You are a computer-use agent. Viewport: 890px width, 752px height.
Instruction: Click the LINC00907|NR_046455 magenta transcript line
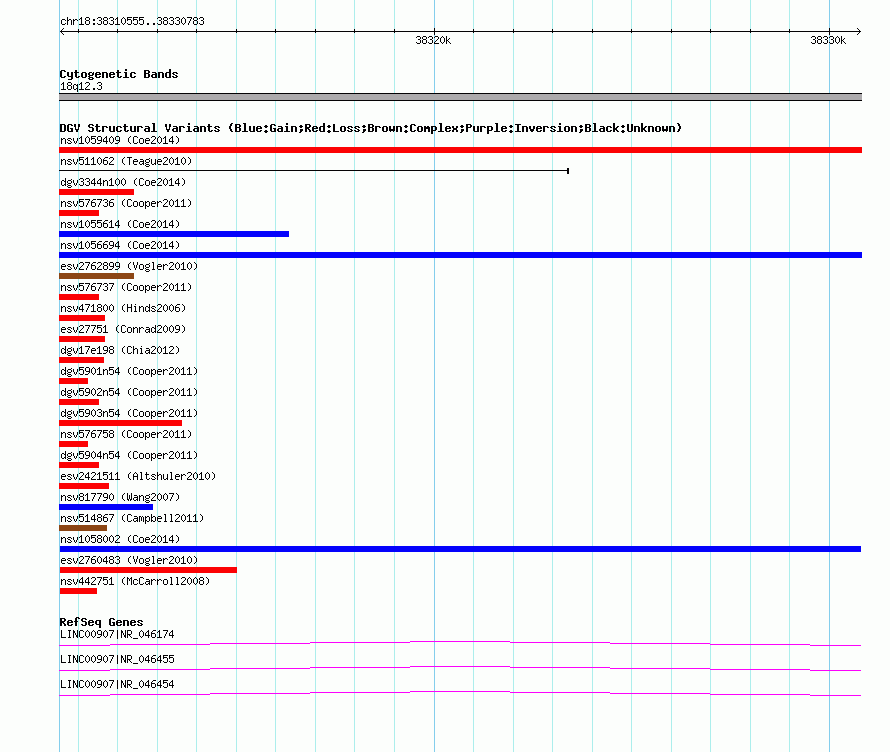[460, 669]
